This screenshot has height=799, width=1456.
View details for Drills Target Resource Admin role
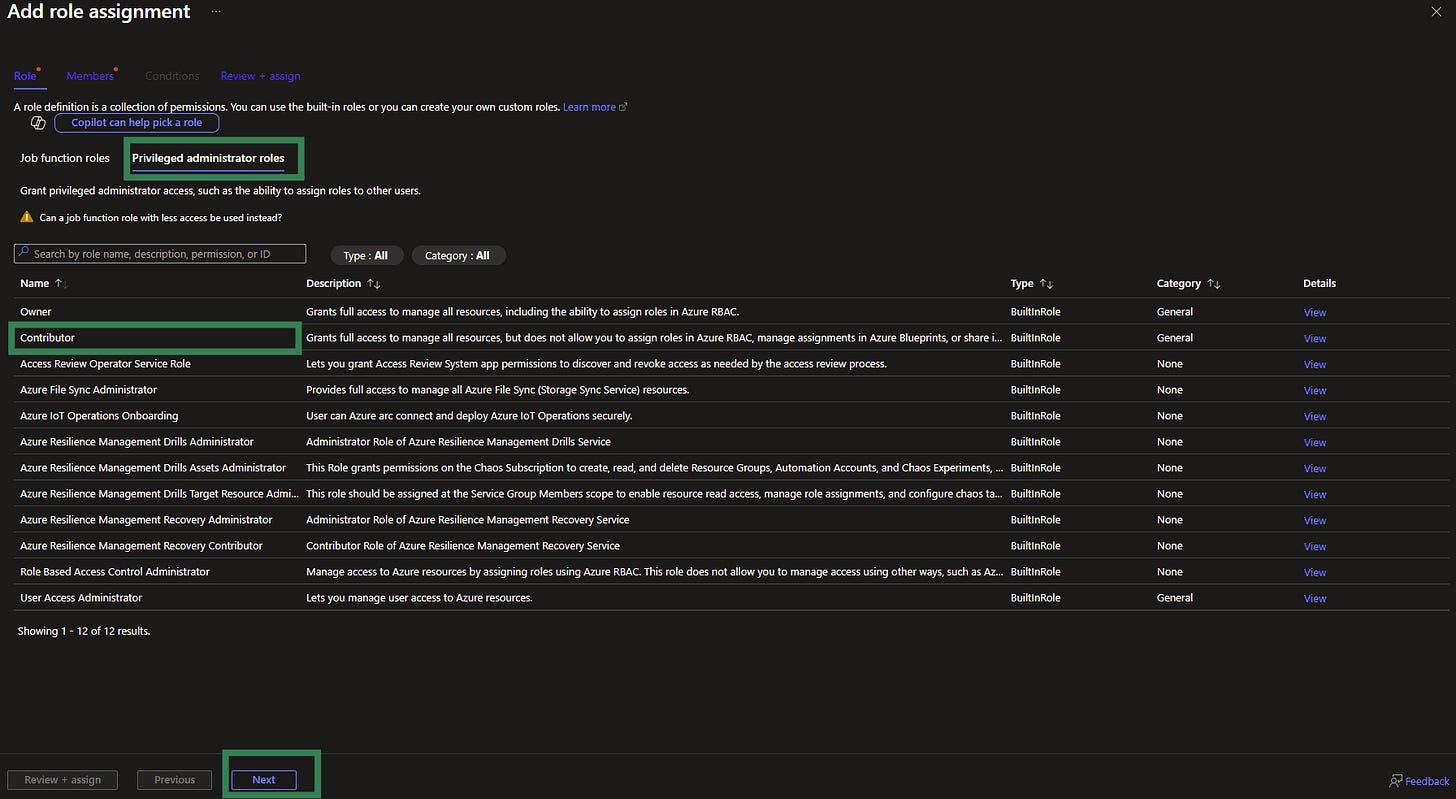[x=1314, y=494]
